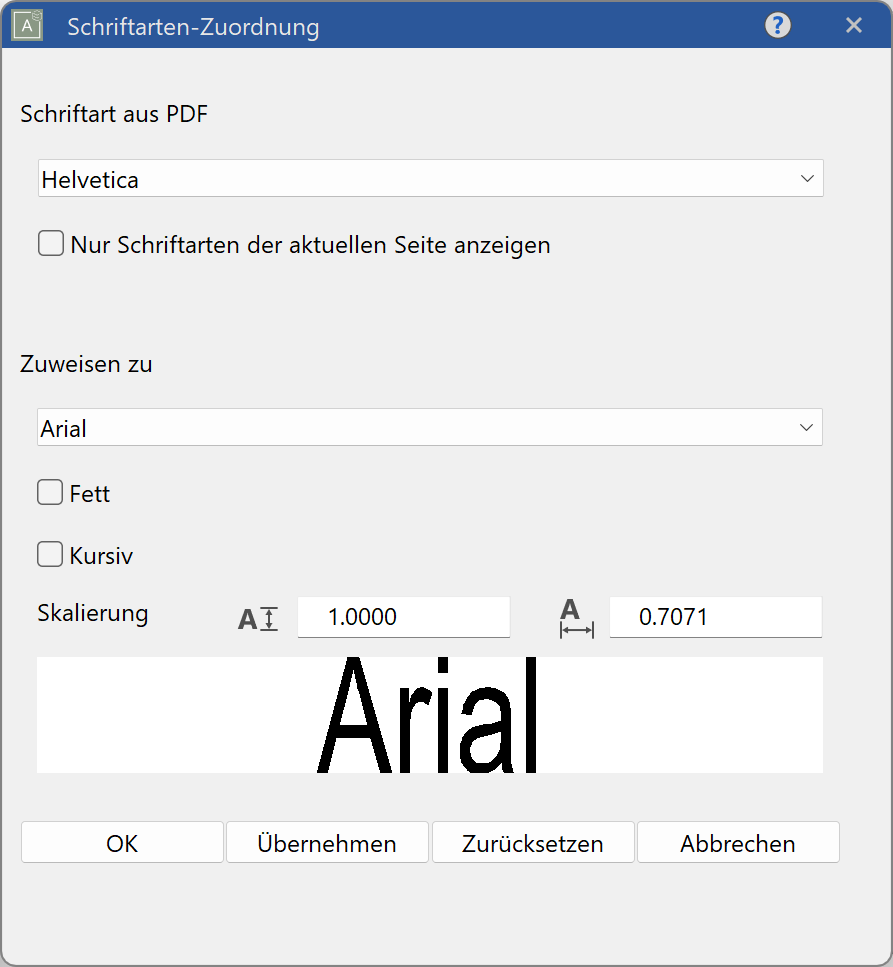The width and height of the screenshot is (893, 967).
Task: Click the height scaling icon beside 1.0000
Action: coord(257,618)
